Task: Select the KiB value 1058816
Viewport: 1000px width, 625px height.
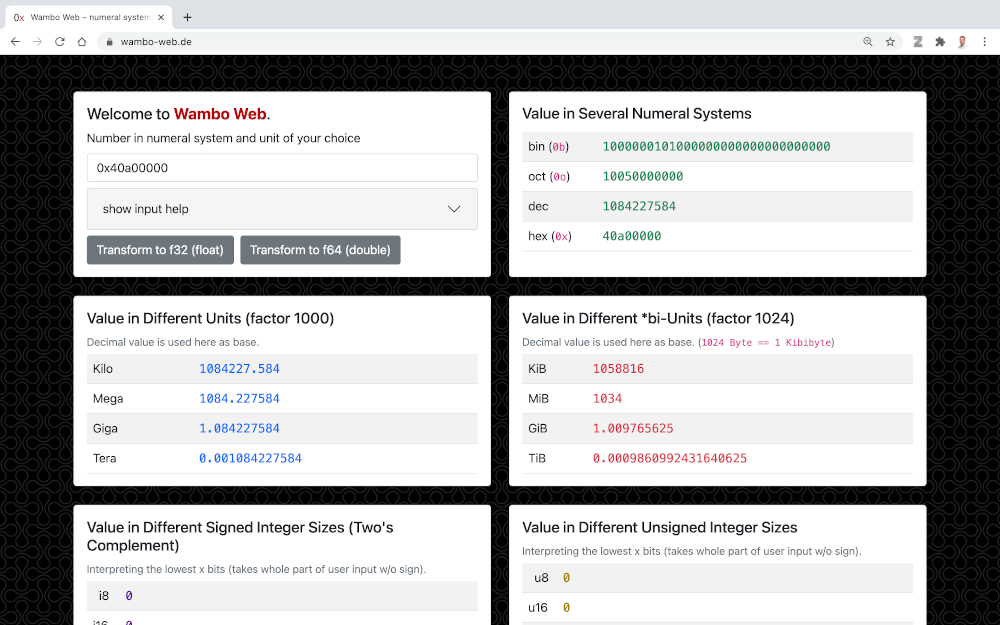Action: tap(618, 369)
